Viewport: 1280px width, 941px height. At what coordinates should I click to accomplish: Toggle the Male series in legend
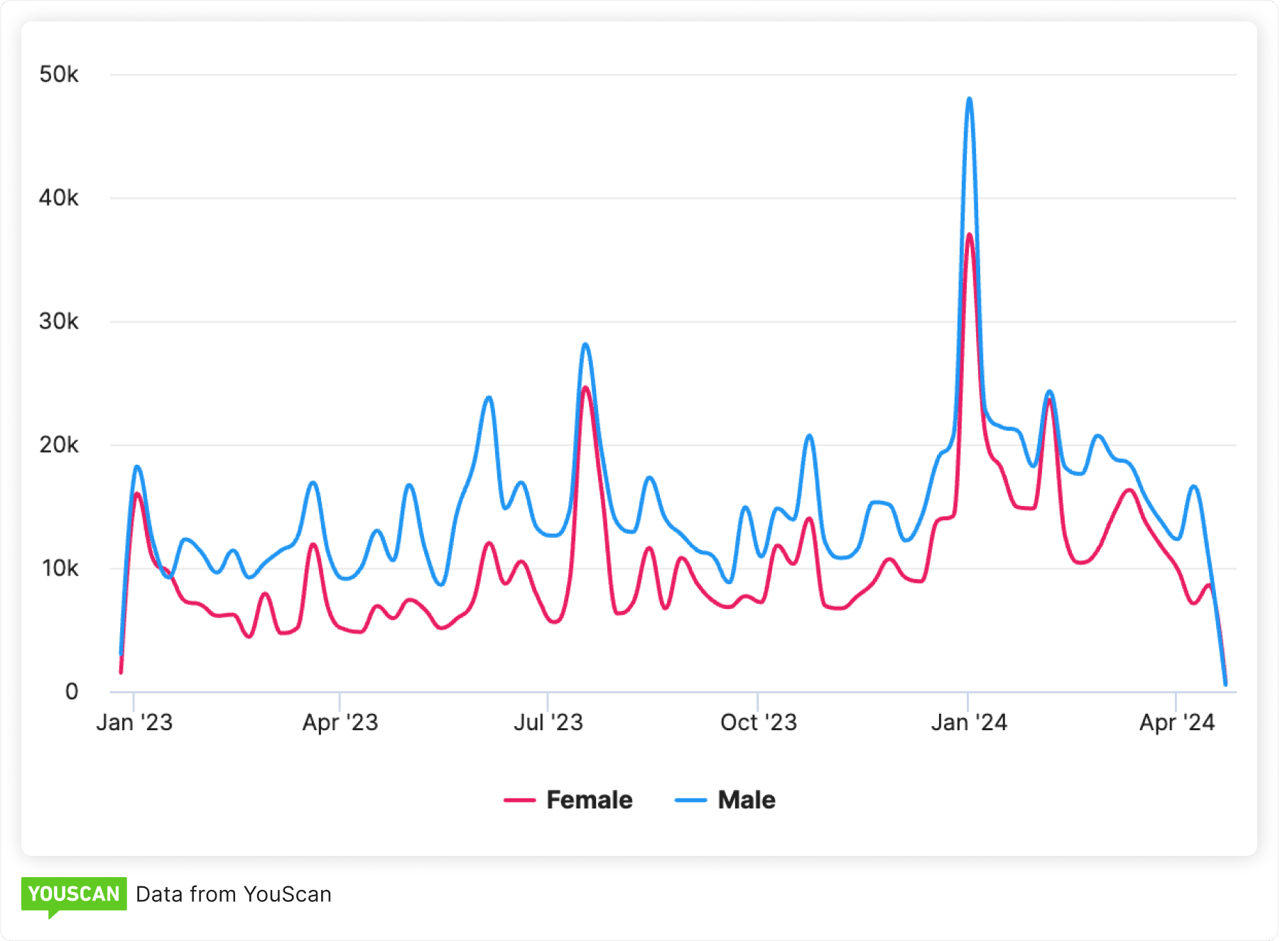pos(746,800)
